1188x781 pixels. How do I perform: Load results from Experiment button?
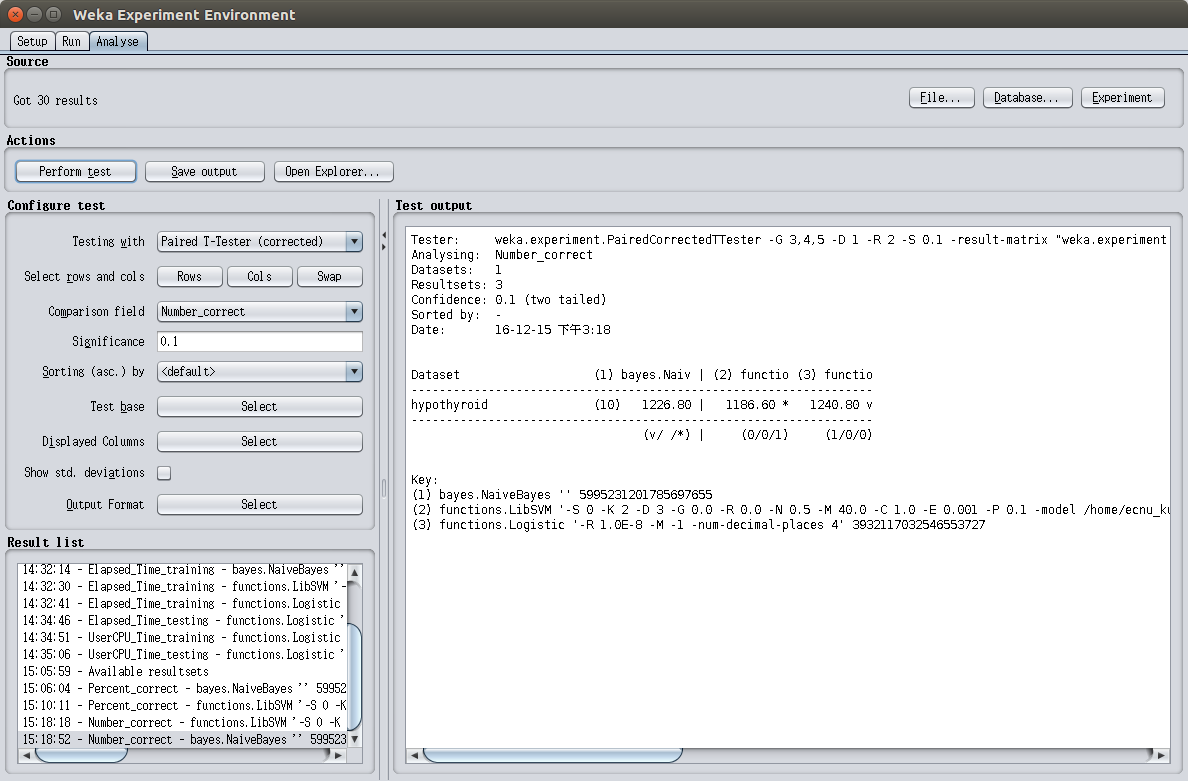click(1122, 98)
